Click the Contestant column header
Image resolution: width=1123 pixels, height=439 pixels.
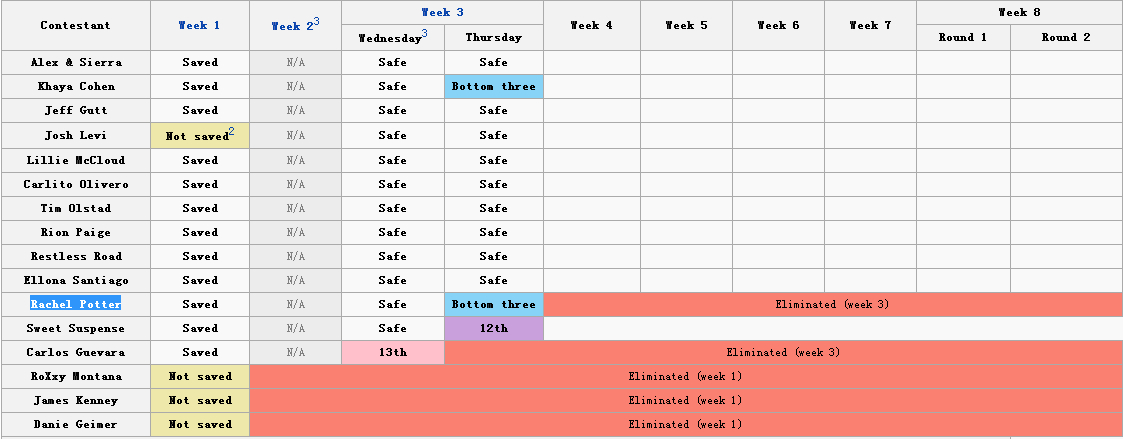click(76, 25)
